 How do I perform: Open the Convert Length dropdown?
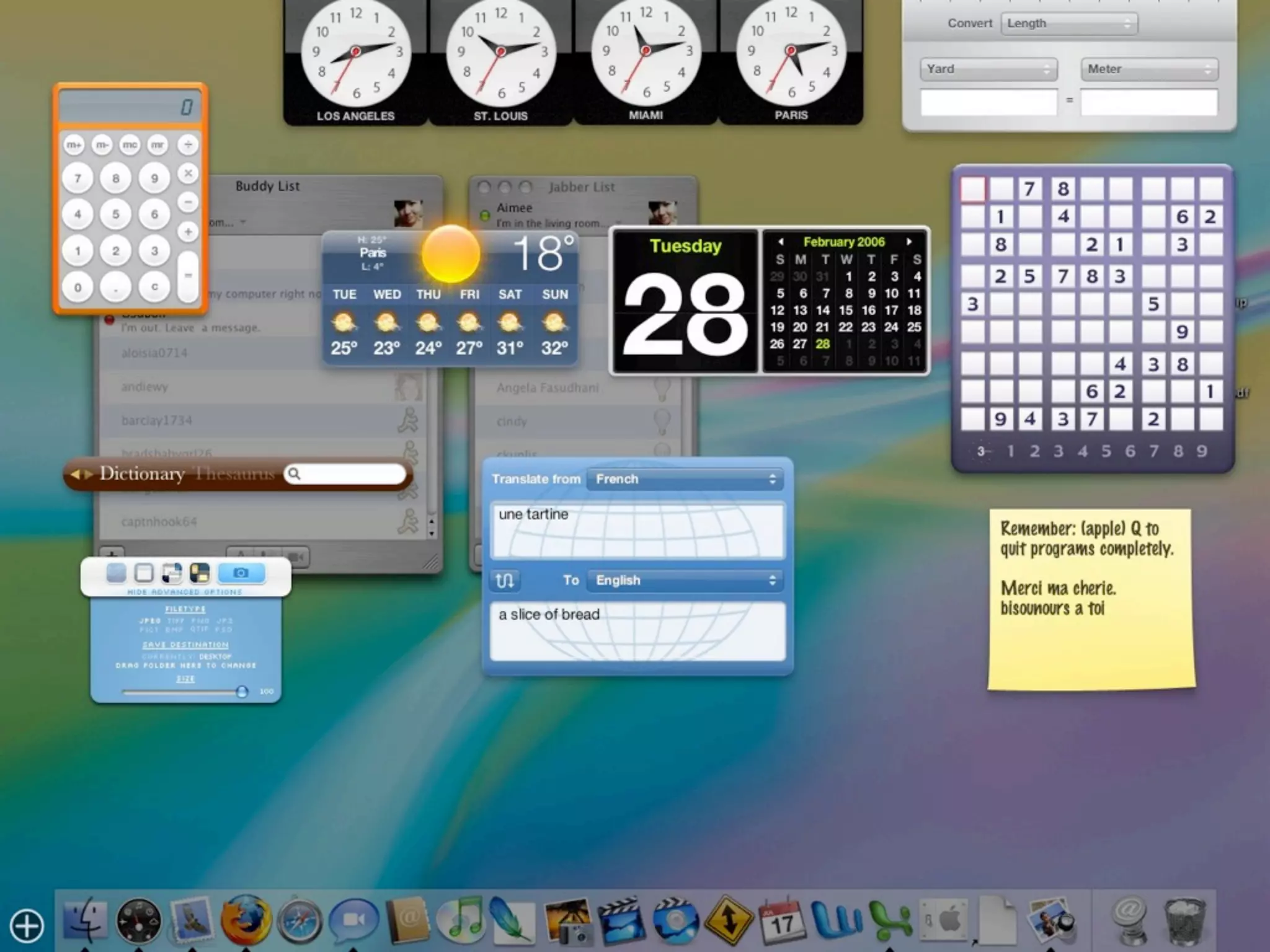click(x=1069, y=24)
